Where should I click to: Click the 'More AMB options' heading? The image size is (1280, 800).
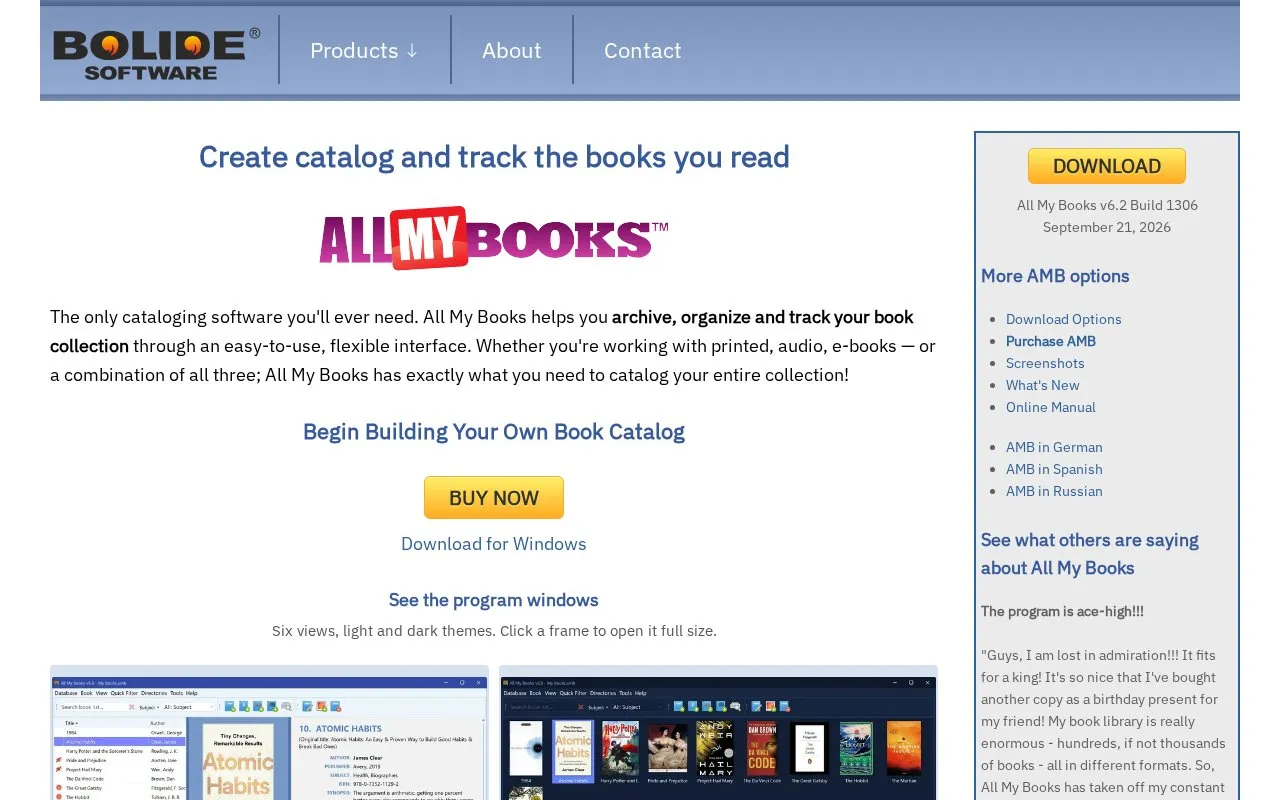coord(1055,276)
